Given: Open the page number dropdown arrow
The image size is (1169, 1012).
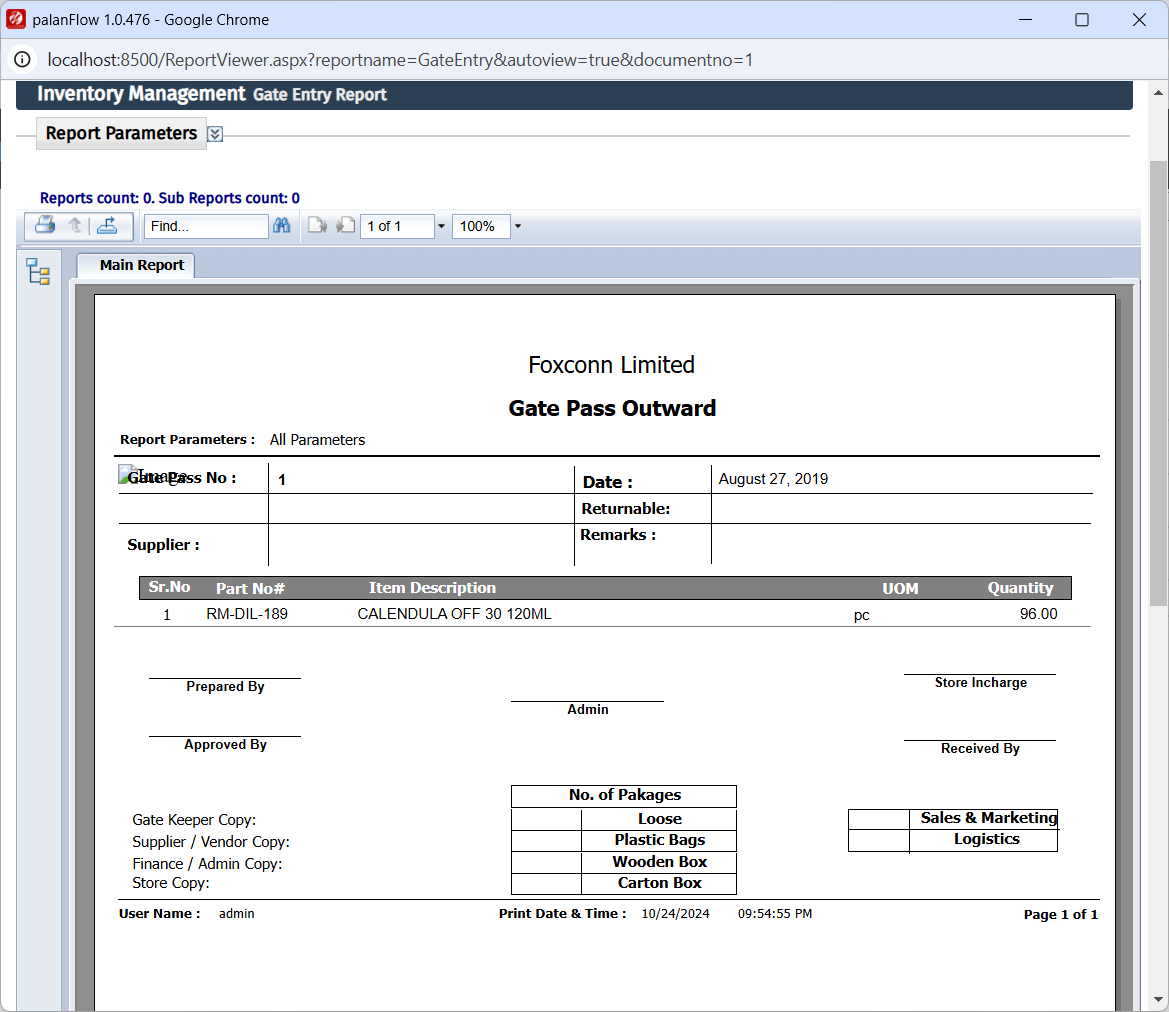Looking at the screenshot, I should 441,226.
